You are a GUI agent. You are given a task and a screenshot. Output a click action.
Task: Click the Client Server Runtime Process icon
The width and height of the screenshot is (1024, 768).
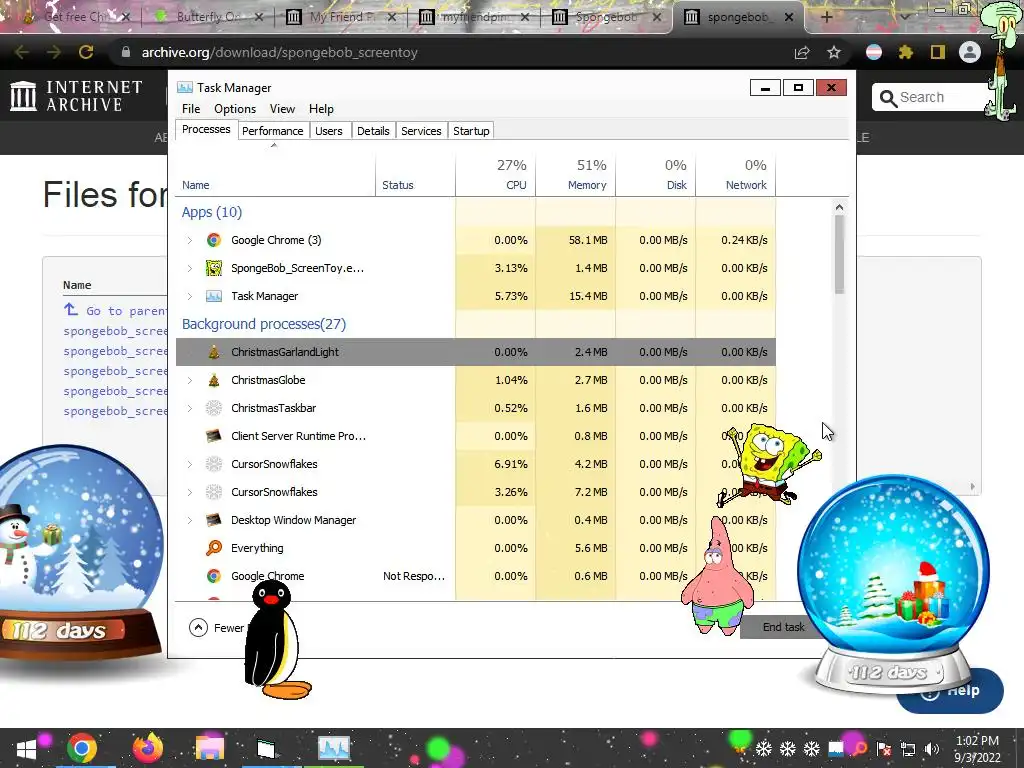[x=214, y=436]
